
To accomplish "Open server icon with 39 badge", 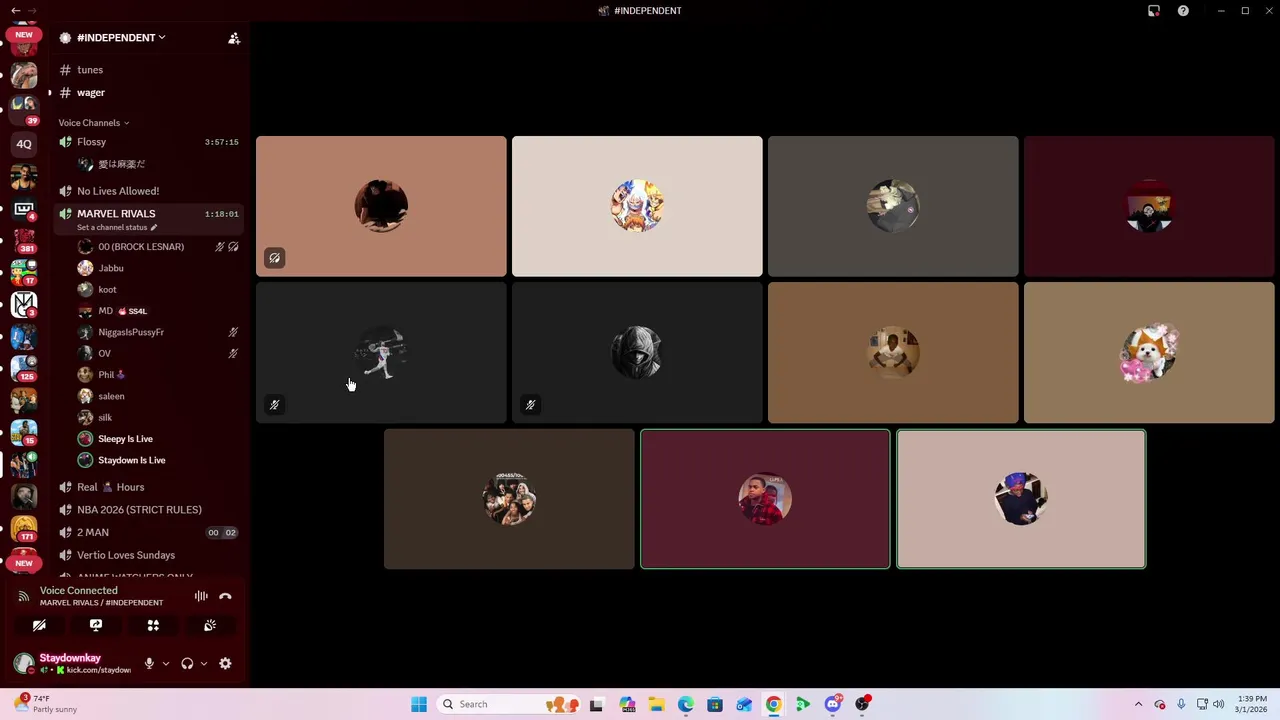I will tap(24, 109).
